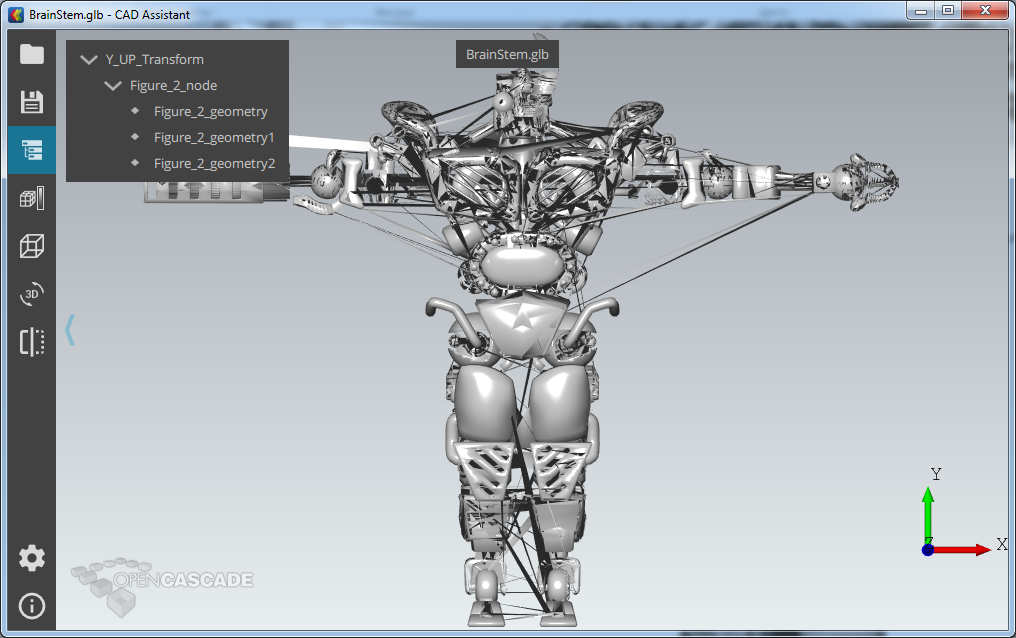This screenshot has height=638, width=1016.
Task: Collapse the side panel arrow handle
Action: (x=70, y=329)
